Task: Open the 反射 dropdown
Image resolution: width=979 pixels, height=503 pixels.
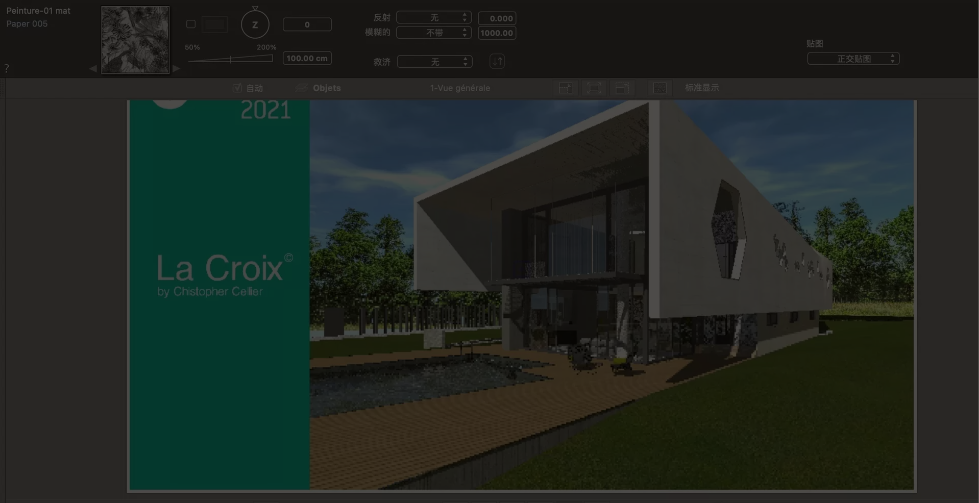Action: (434, 17)
